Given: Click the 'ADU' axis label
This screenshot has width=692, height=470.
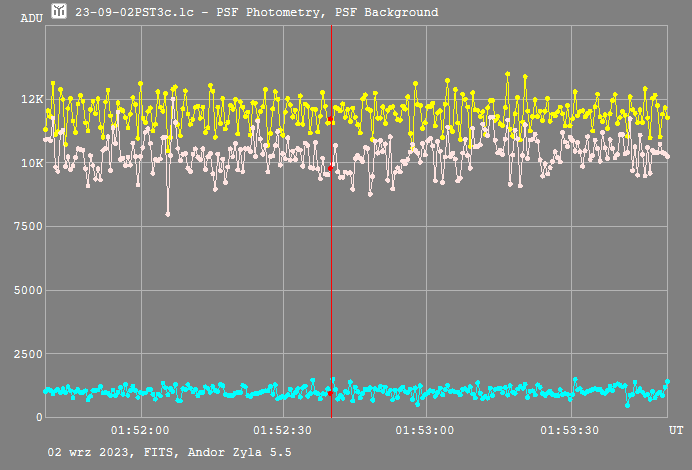Looking at the screenshot, I should pyautogui.click(x=31, y=19).
